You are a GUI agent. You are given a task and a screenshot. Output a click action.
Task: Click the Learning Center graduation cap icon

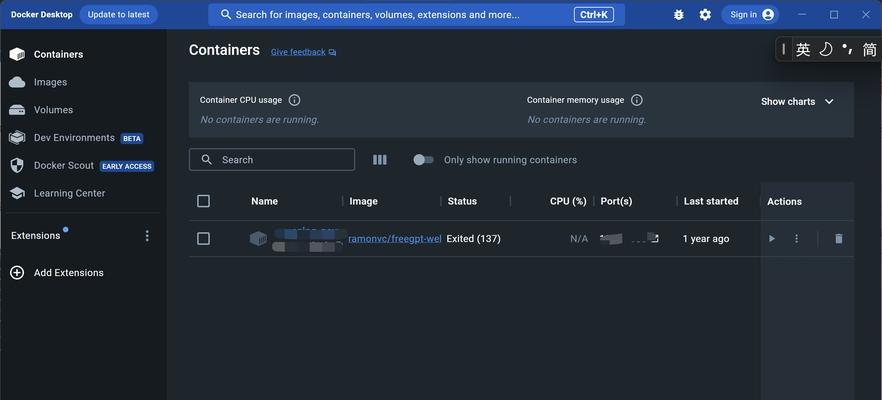[x=17, y=193]
